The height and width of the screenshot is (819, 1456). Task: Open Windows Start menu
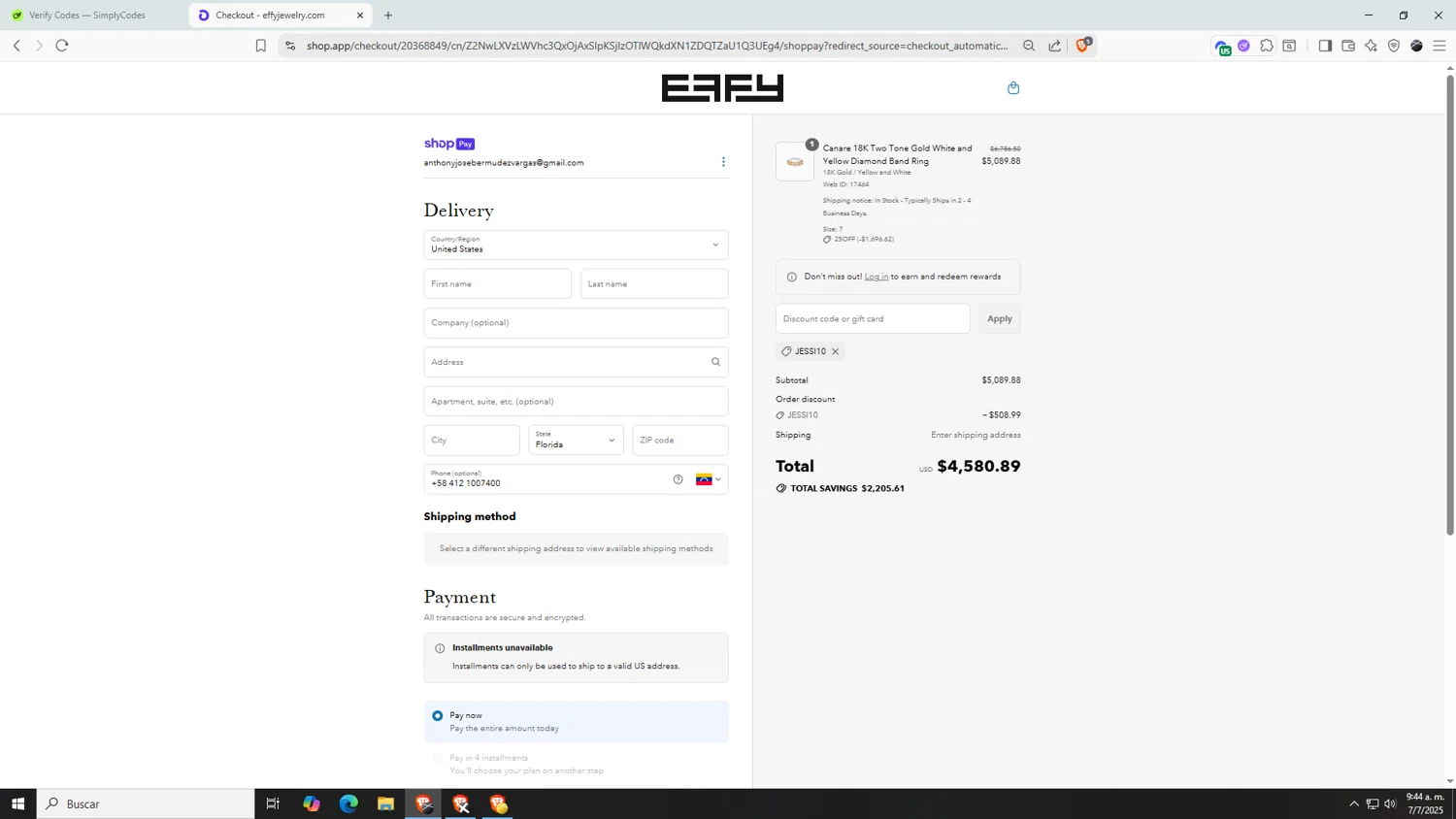click(17, 803)
